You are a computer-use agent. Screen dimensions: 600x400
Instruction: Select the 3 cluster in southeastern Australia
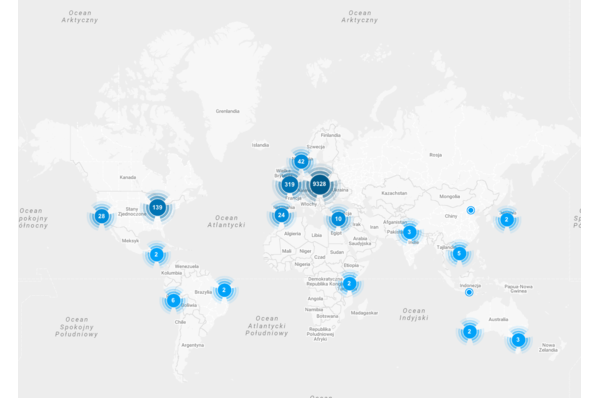tap(517, 340)
